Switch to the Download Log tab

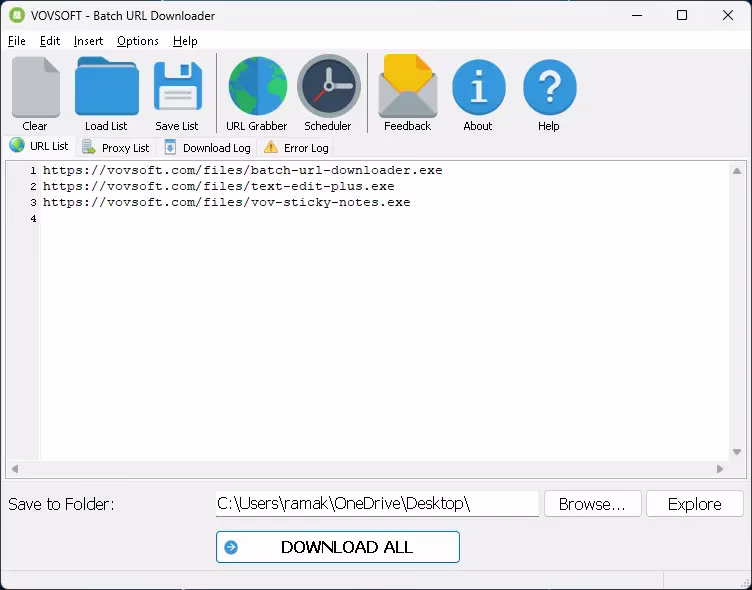(x=207, y=148)
